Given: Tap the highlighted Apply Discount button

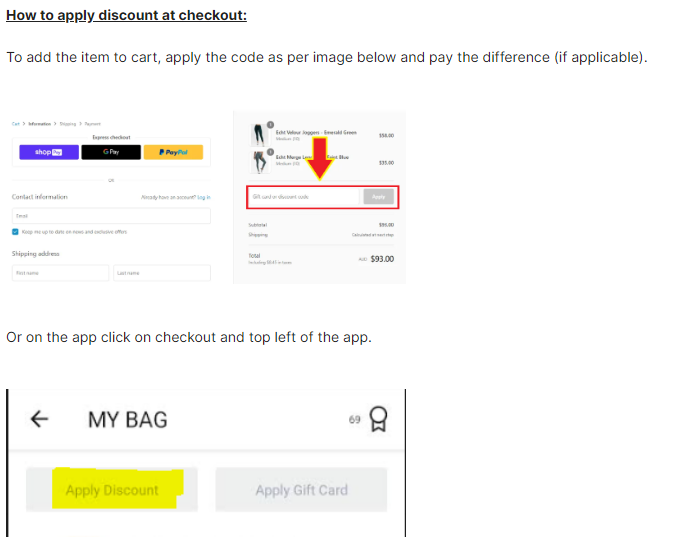Looking at the screenshot, I should [112, 490].
